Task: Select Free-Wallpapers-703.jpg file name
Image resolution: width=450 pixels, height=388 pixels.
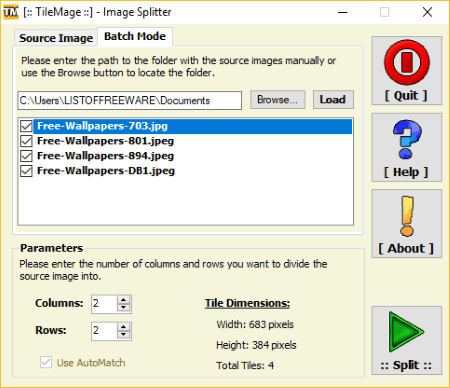Action: pyautogui.click(x=102, y=126)
